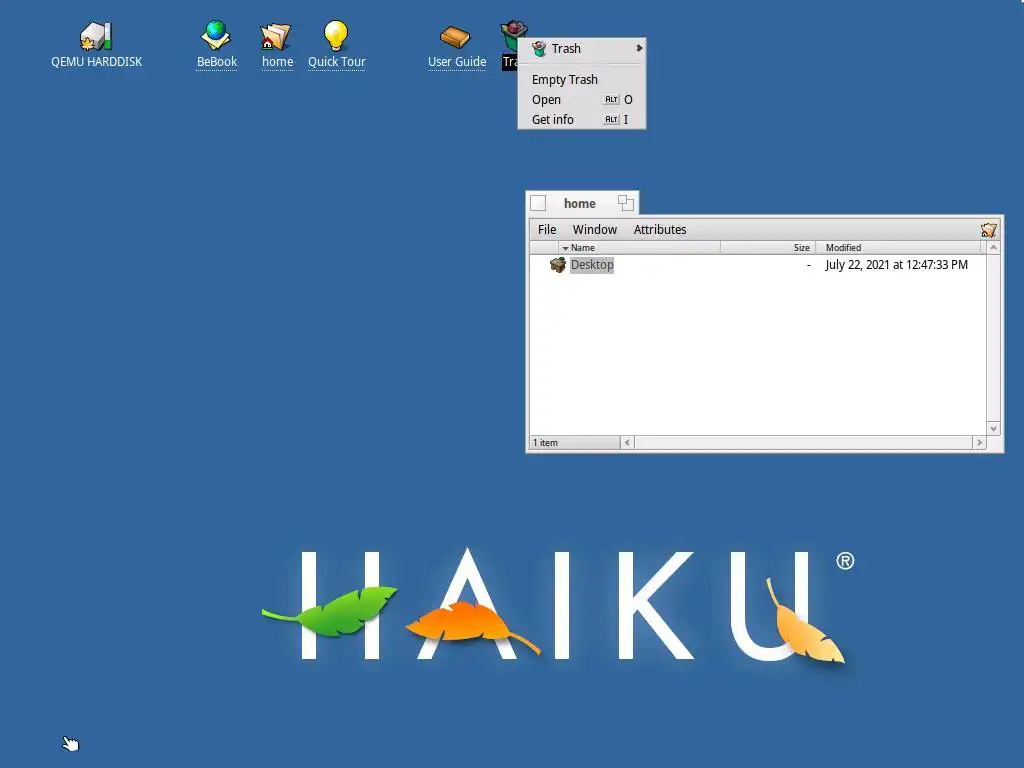Sort by the Size column header

pos(768,248)
